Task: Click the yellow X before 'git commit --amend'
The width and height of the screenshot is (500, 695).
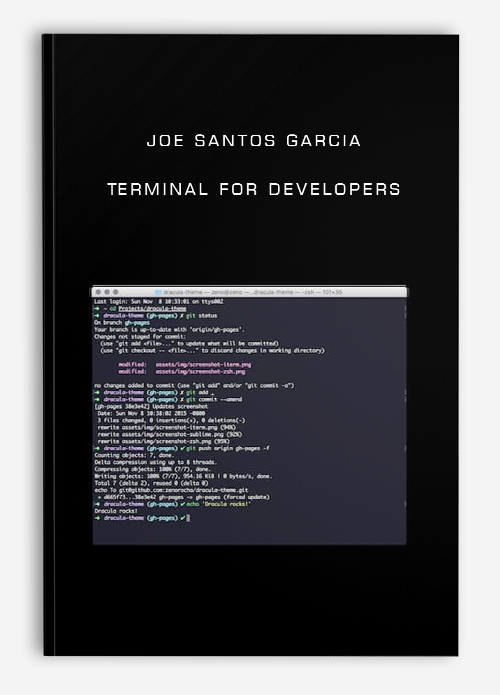Action: tap(182, 399)
